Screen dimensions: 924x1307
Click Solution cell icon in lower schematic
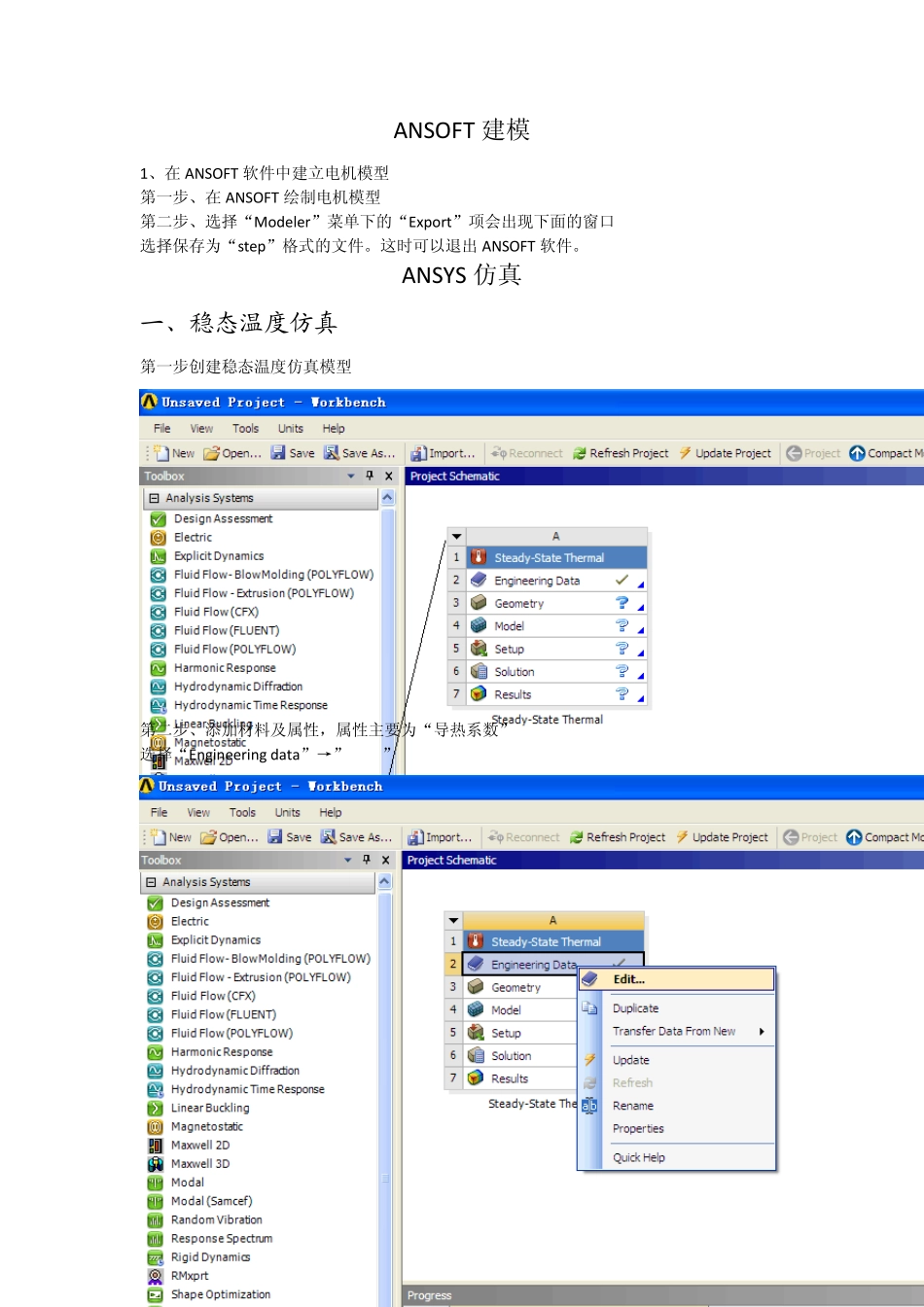point(476,1056)
